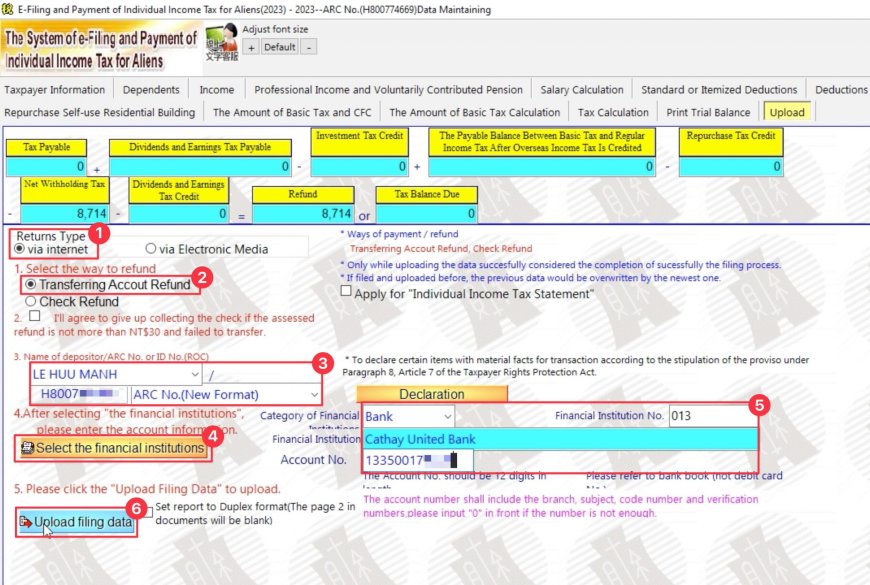Click the ARC number field starting H8007
Image resolution: width=870 pixels, height=585 pixels.
pos(80,395)
